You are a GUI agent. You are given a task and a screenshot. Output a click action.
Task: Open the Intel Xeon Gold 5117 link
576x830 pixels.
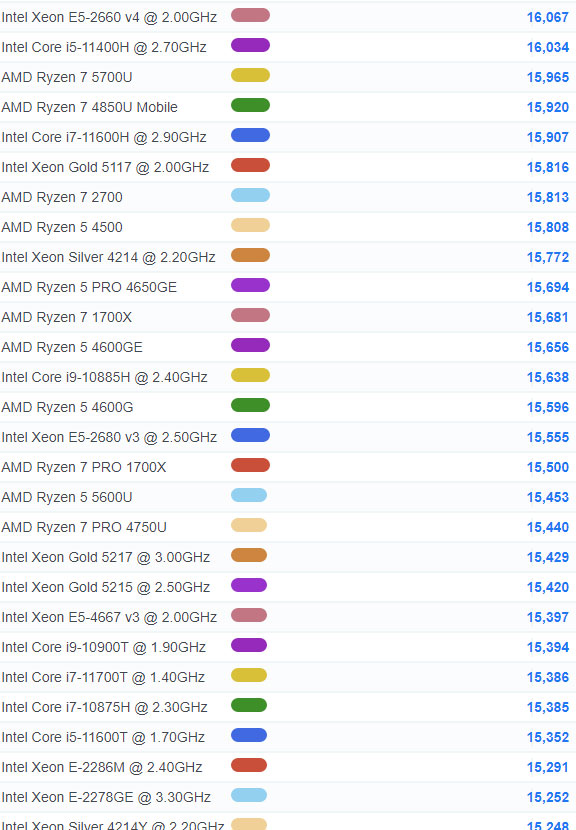click(x=105, y=167)
